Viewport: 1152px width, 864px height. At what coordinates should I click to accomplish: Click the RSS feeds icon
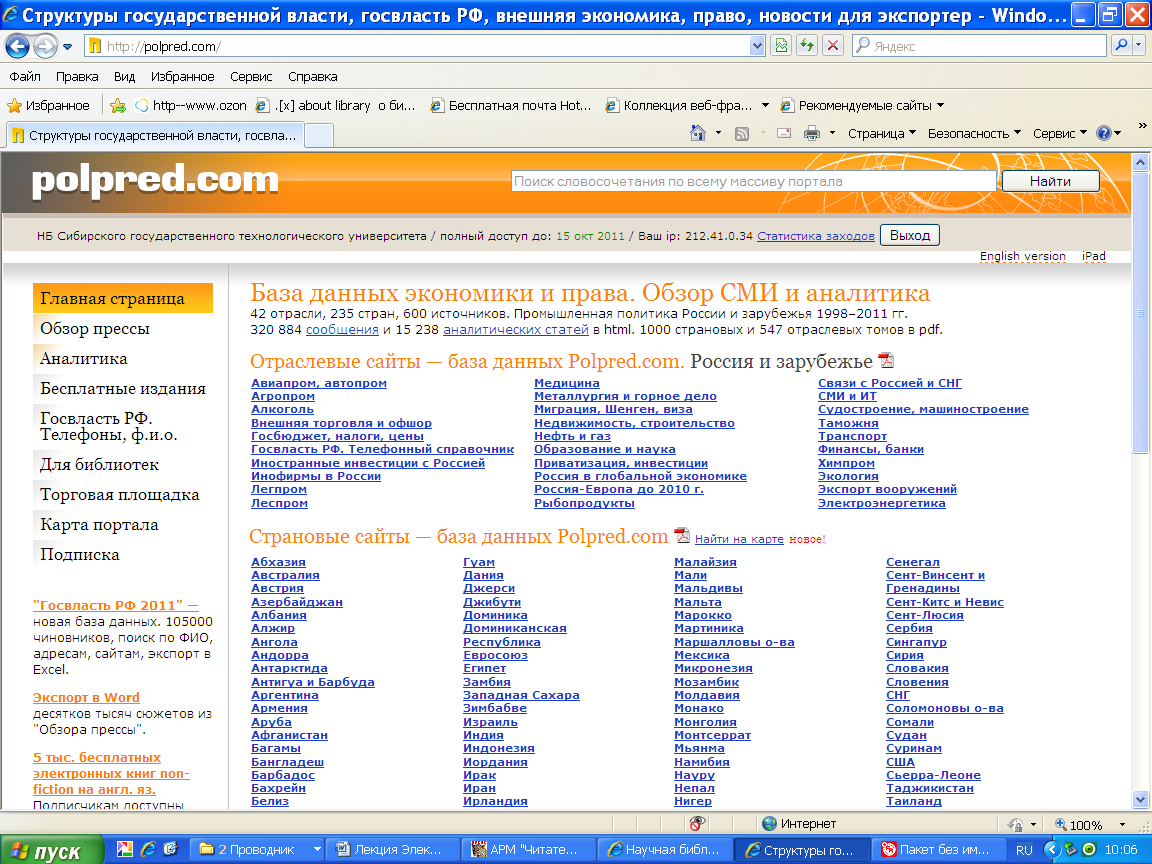742,133
